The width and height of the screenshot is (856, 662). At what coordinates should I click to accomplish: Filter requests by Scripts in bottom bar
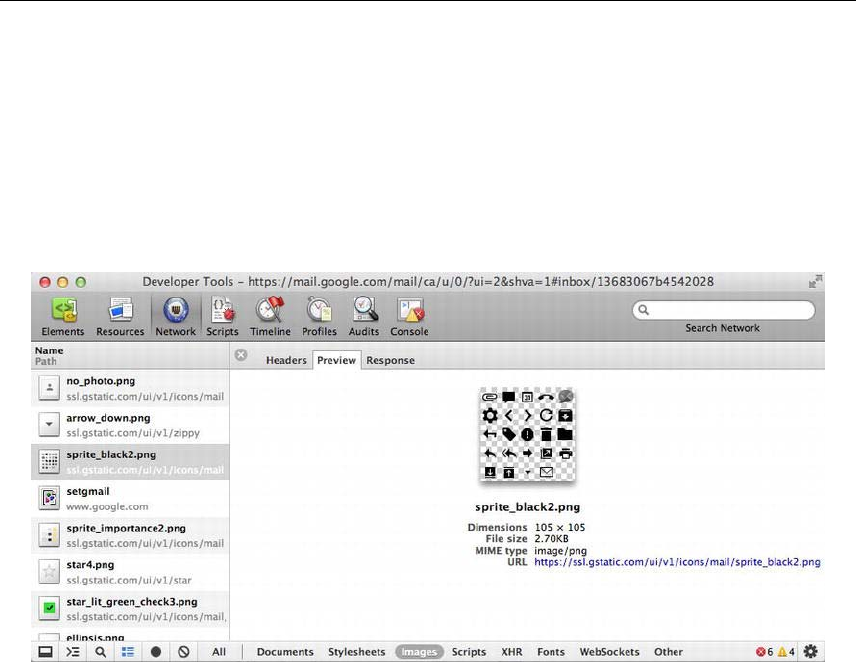click(x=468, y=652)
